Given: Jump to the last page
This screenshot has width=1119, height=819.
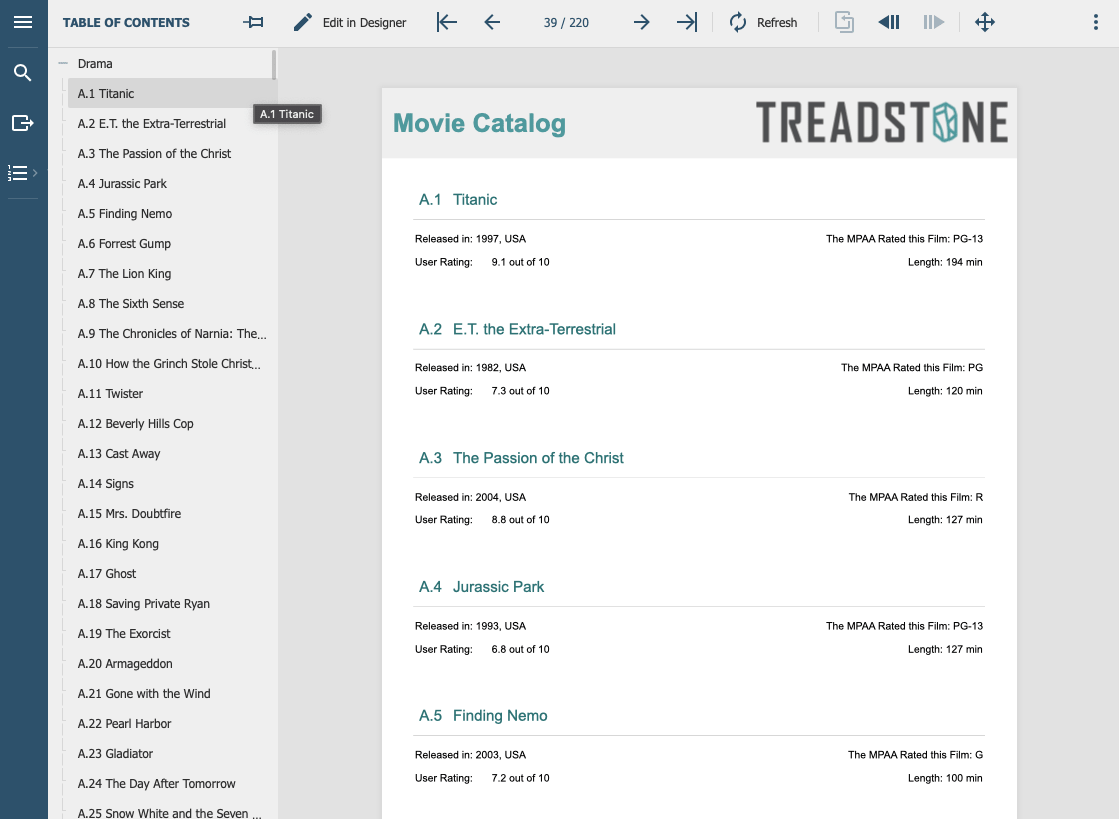Looking at the screenshot, I should 687,22.
